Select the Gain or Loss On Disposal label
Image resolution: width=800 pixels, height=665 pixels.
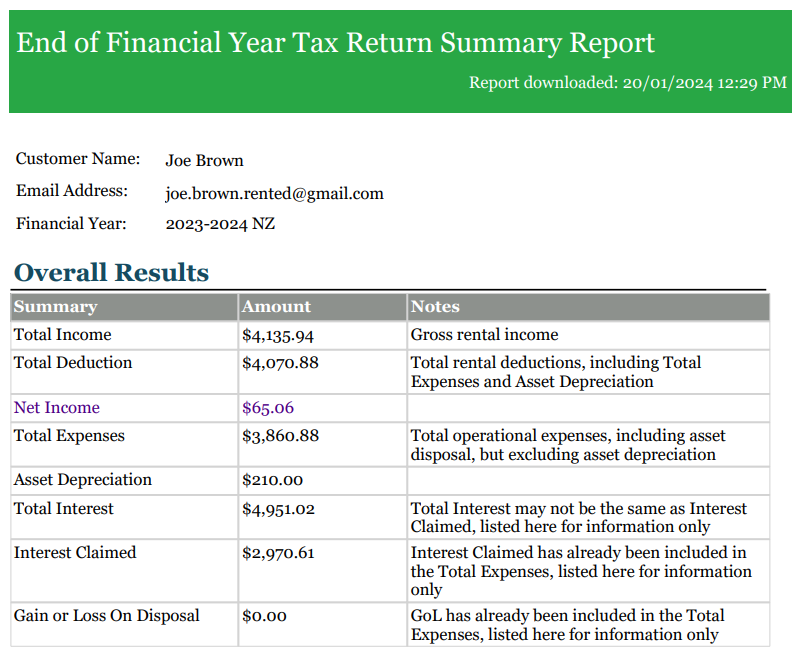[x=106, y=616]
